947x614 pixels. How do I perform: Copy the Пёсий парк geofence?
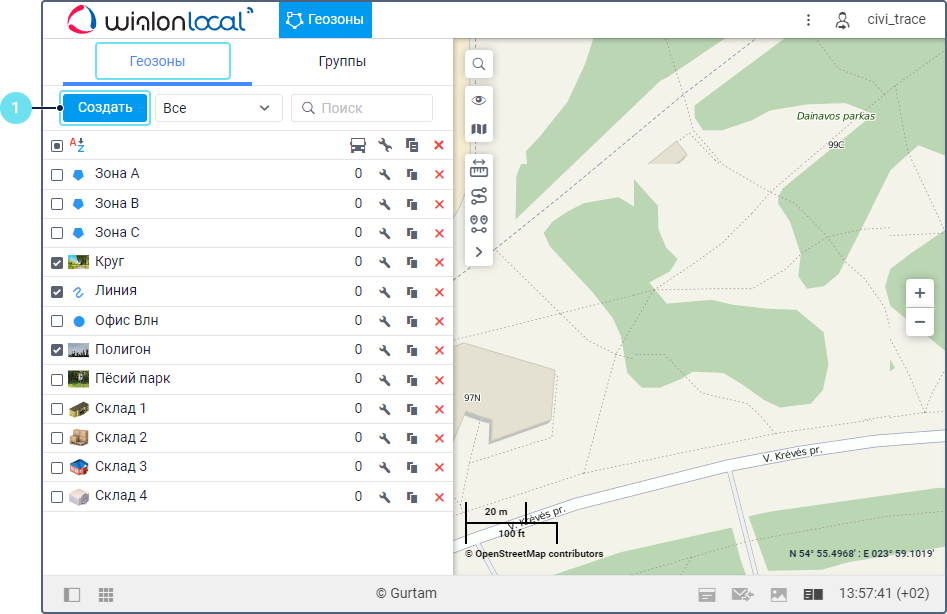412,380
